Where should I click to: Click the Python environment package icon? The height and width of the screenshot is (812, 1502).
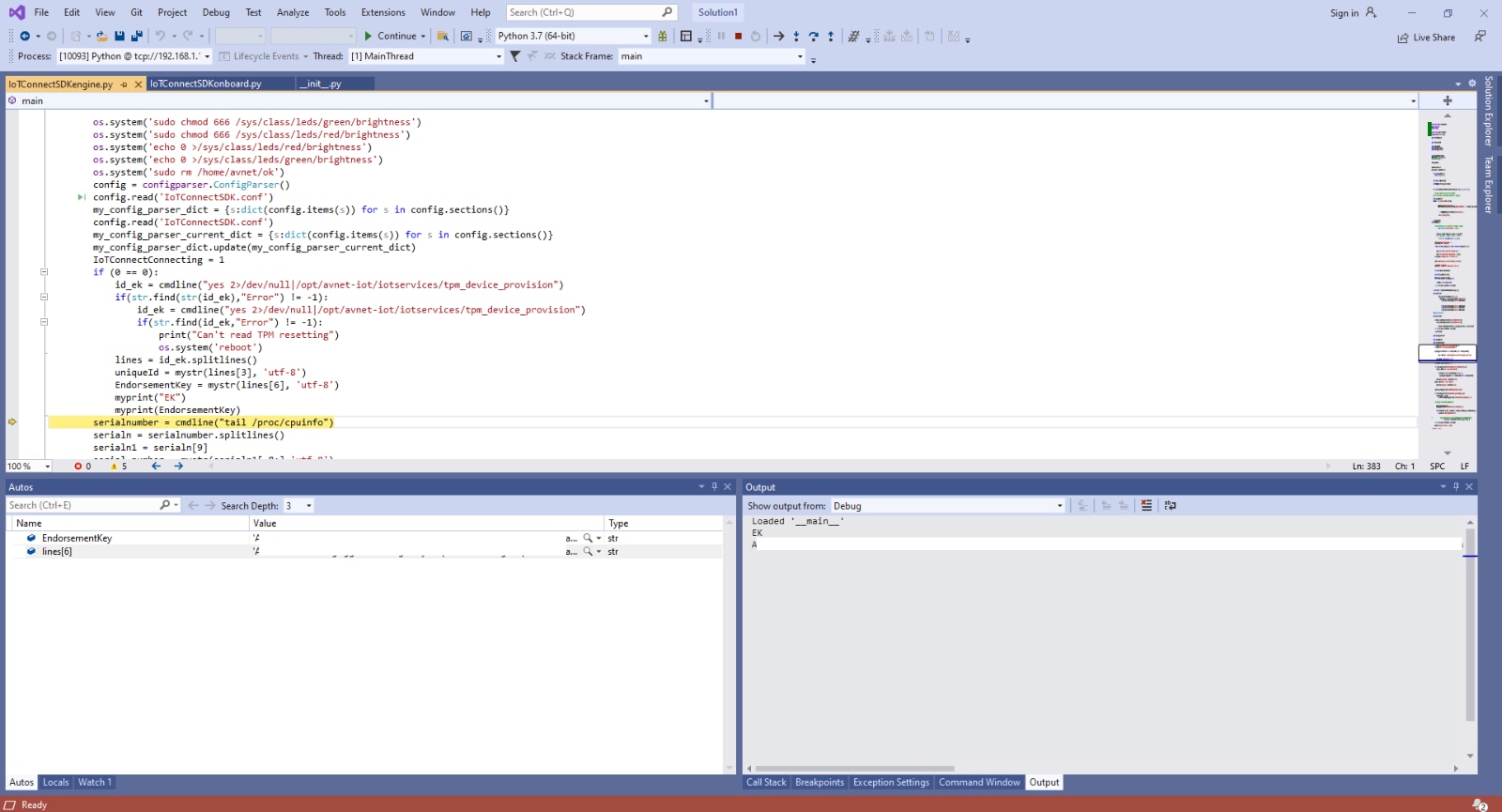tap(663, 36)
